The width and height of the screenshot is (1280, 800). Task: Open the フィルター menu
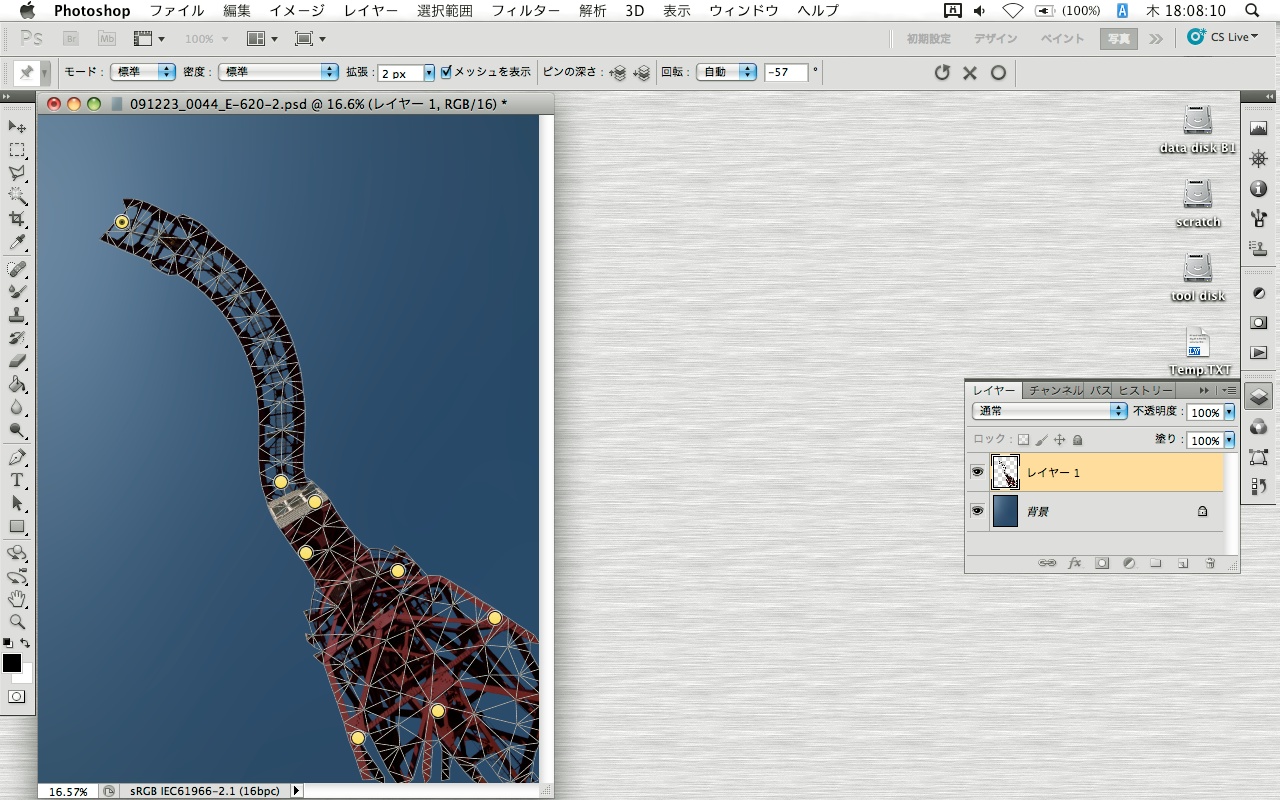click(x=525, y=11)
